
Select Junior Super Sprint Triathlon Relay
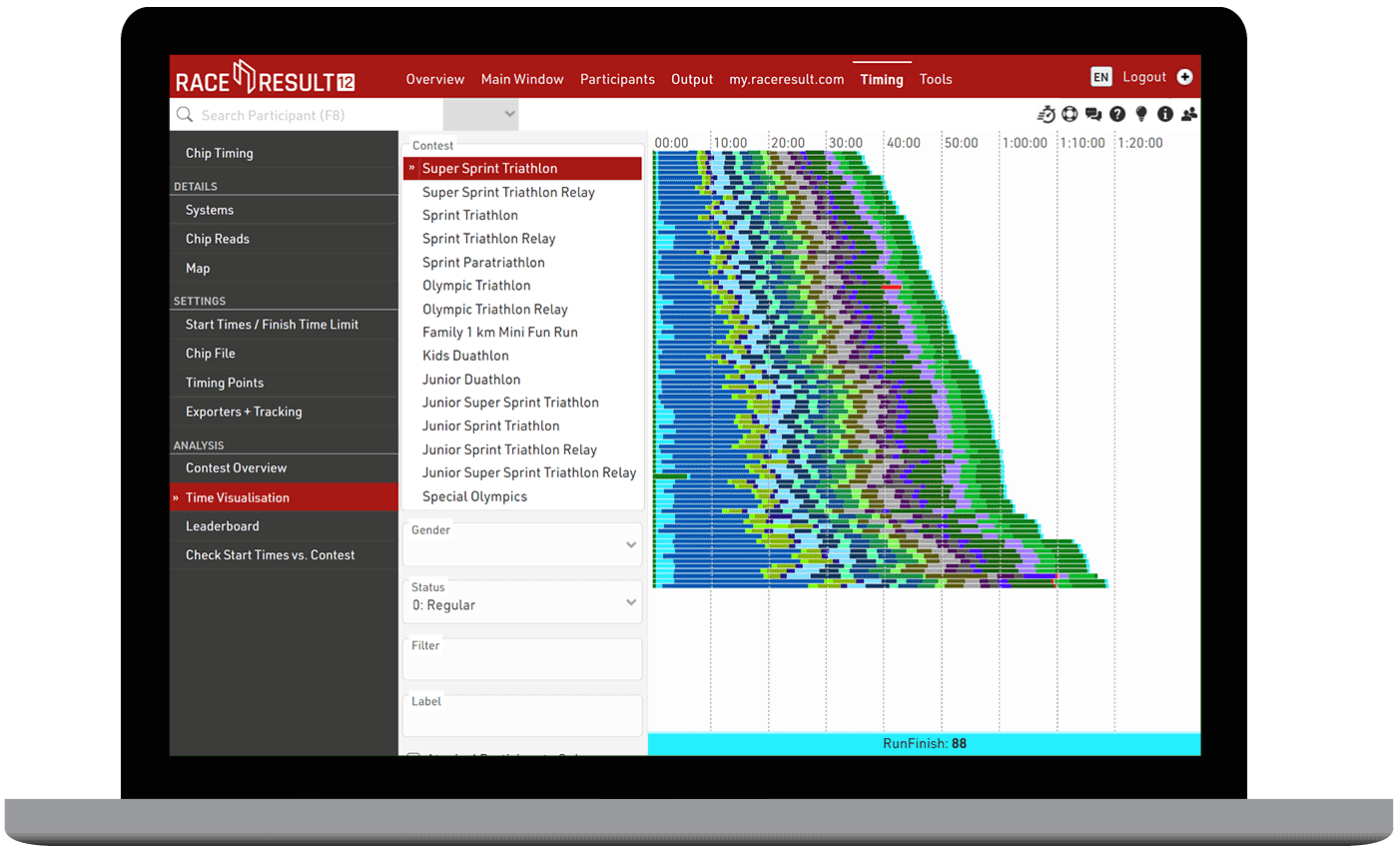click(x=522, y=472)
